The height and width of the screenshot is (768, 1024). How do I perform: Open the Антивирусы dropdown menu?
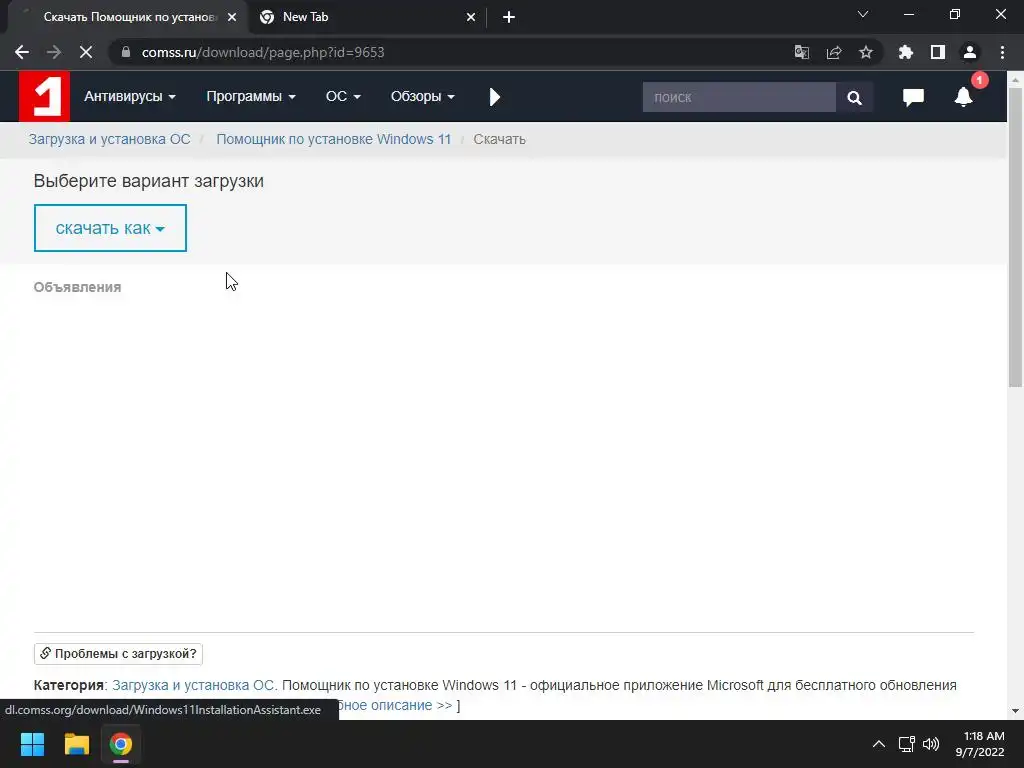click(129, 97)
